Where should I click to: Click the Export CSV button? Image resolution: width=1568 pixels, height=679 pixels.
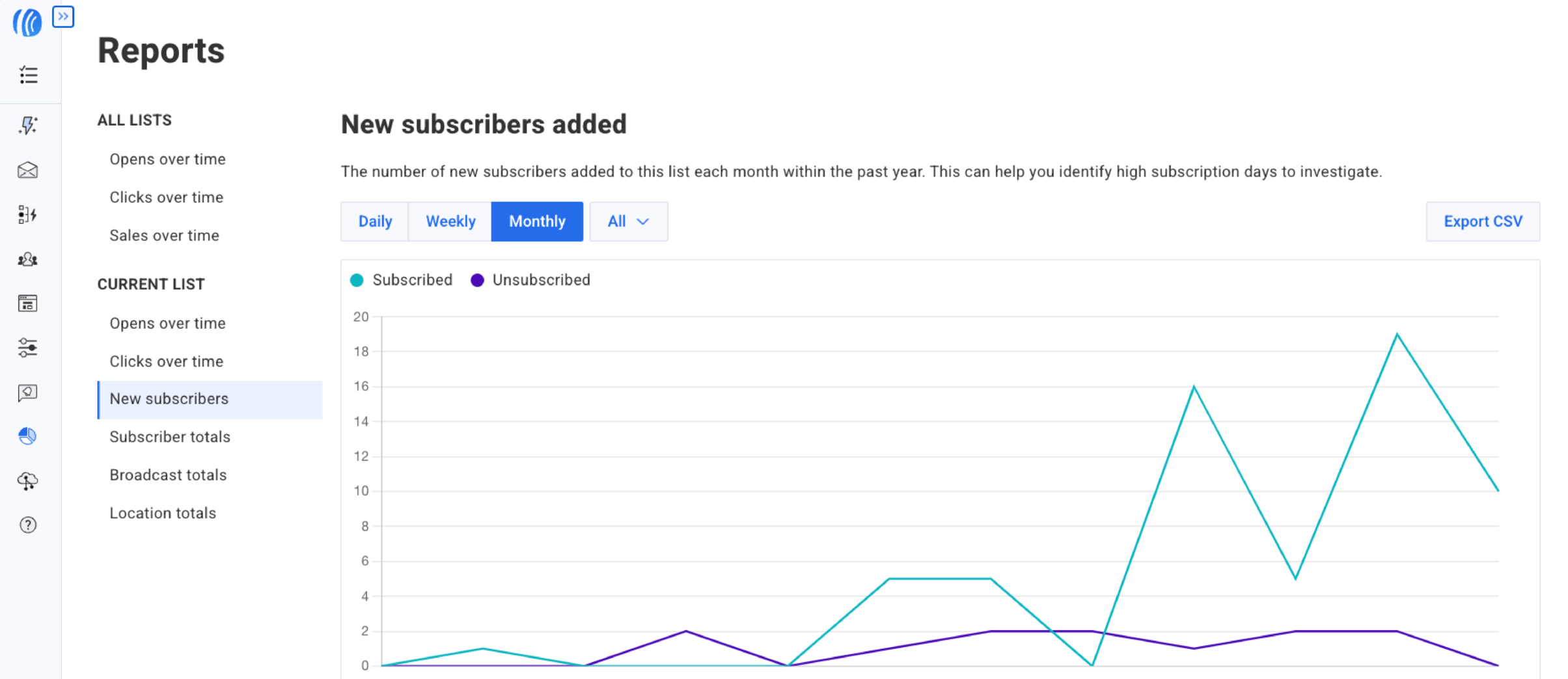tap(1482, 221)
